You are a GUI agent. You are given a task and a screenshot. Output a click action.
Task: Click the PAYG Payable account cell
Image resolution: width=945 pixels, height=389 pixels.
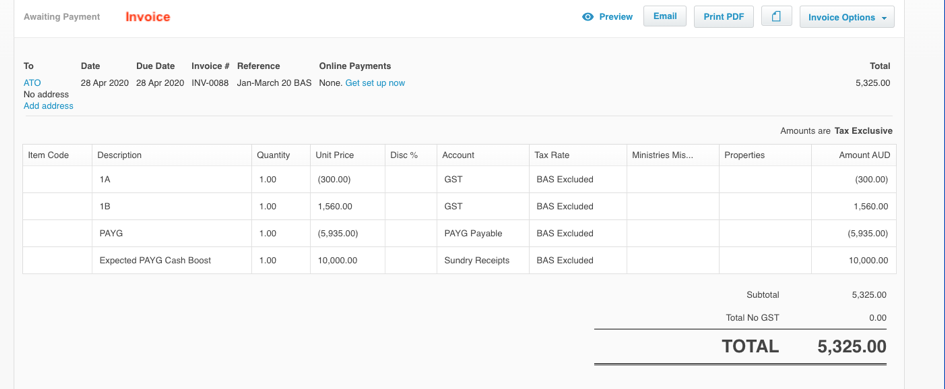pos(483,233)
